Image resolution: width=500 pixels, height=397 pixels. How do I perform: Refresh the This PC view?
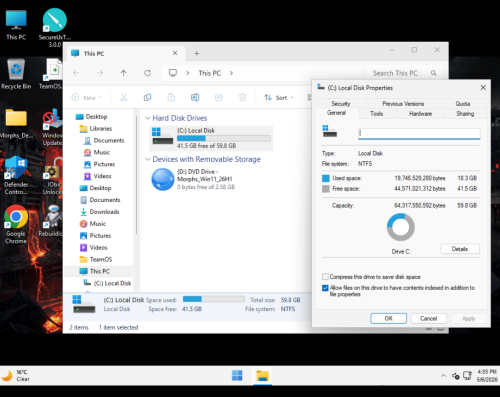coord(147,73)
